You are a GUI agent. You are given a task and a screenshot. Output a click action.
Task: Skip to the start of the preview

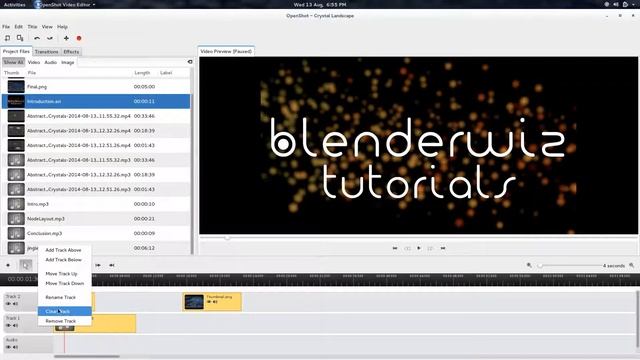pos(395,248)
